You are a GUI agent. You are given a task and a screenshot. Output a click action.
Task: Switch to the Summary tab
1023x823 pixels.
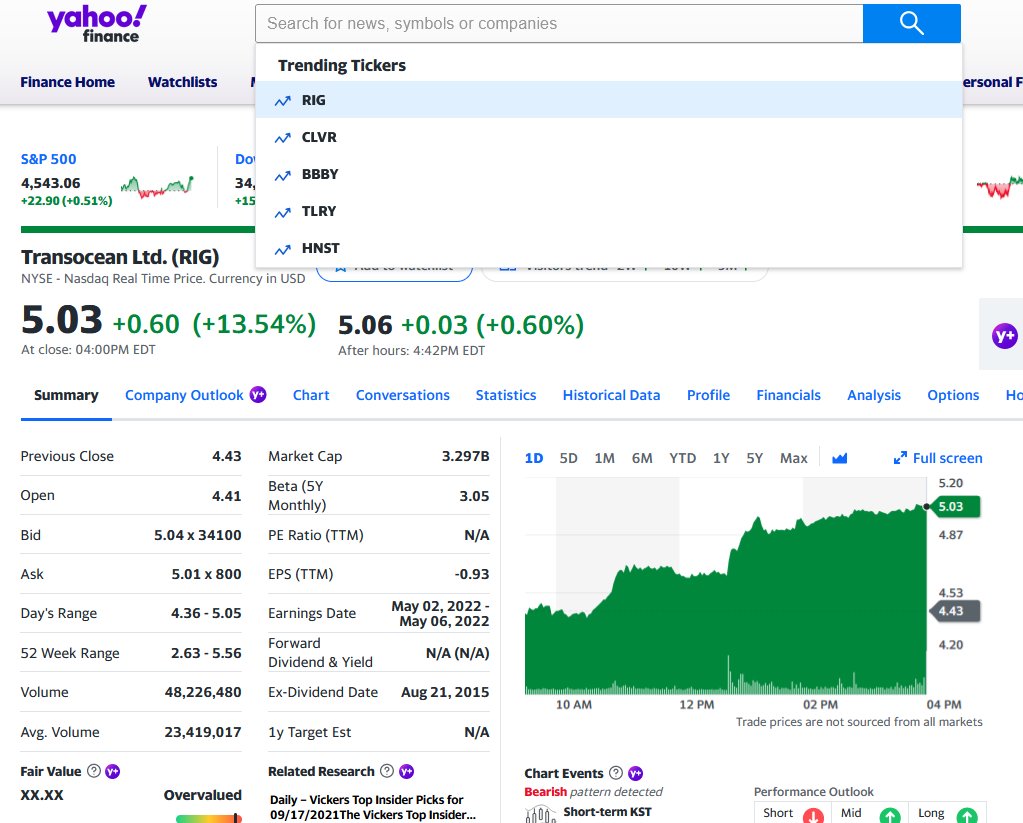66,395
